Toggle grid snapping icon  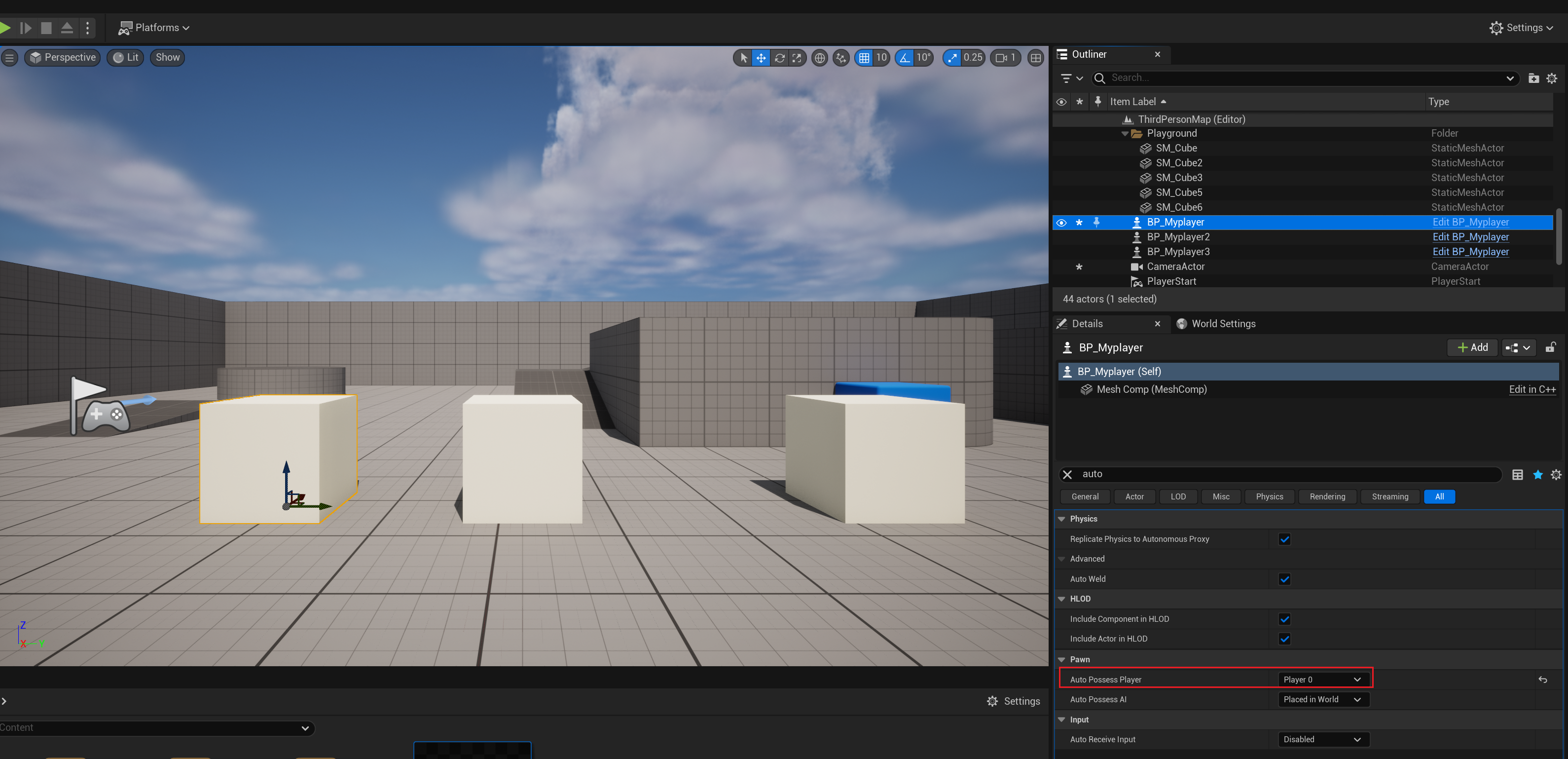coord(864,58)
